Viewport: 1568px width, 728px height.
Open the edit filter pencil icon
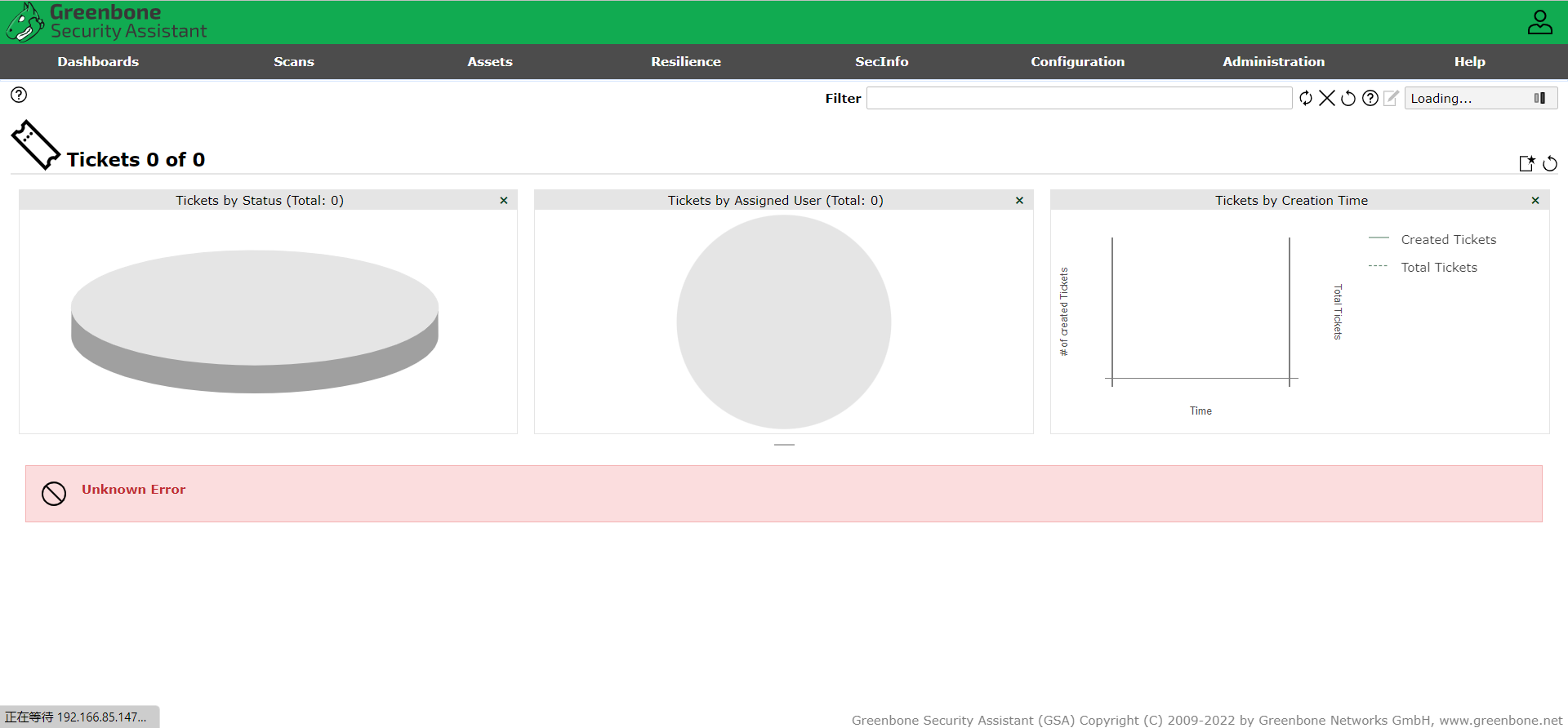point(1391,98)
